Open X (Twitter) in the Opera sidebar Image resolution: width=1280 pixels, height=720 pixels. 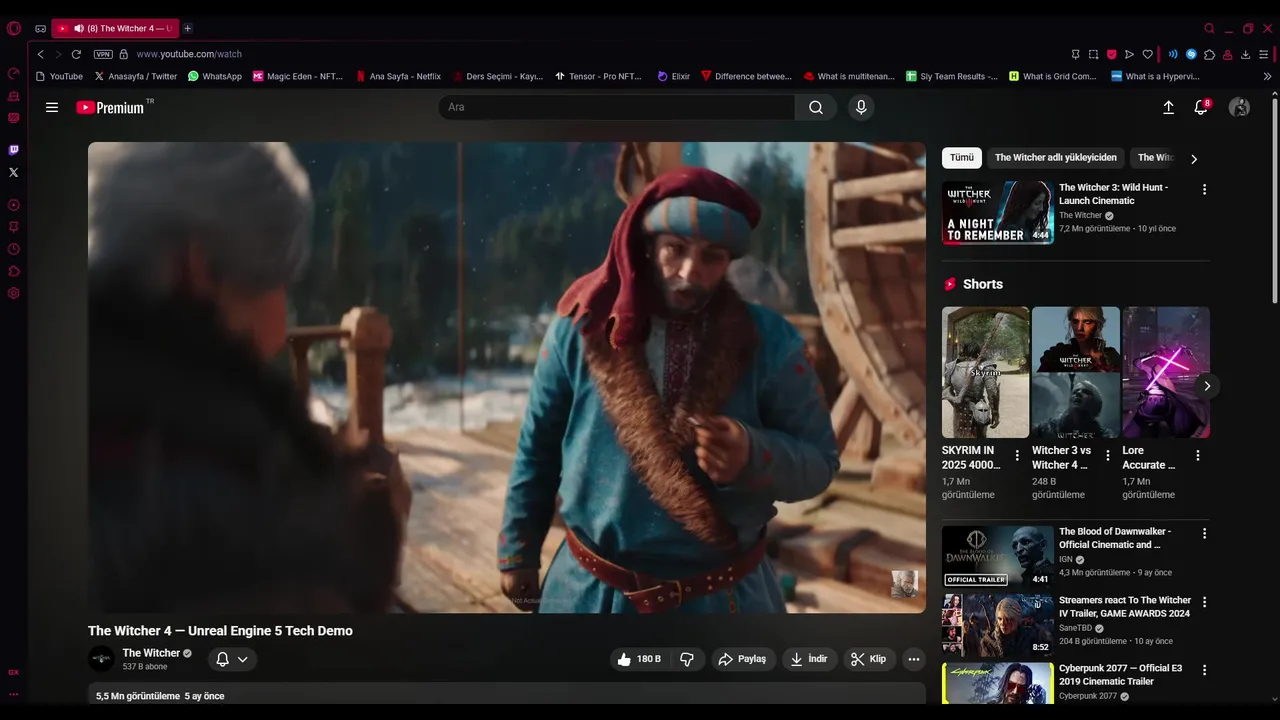[14, 172]
